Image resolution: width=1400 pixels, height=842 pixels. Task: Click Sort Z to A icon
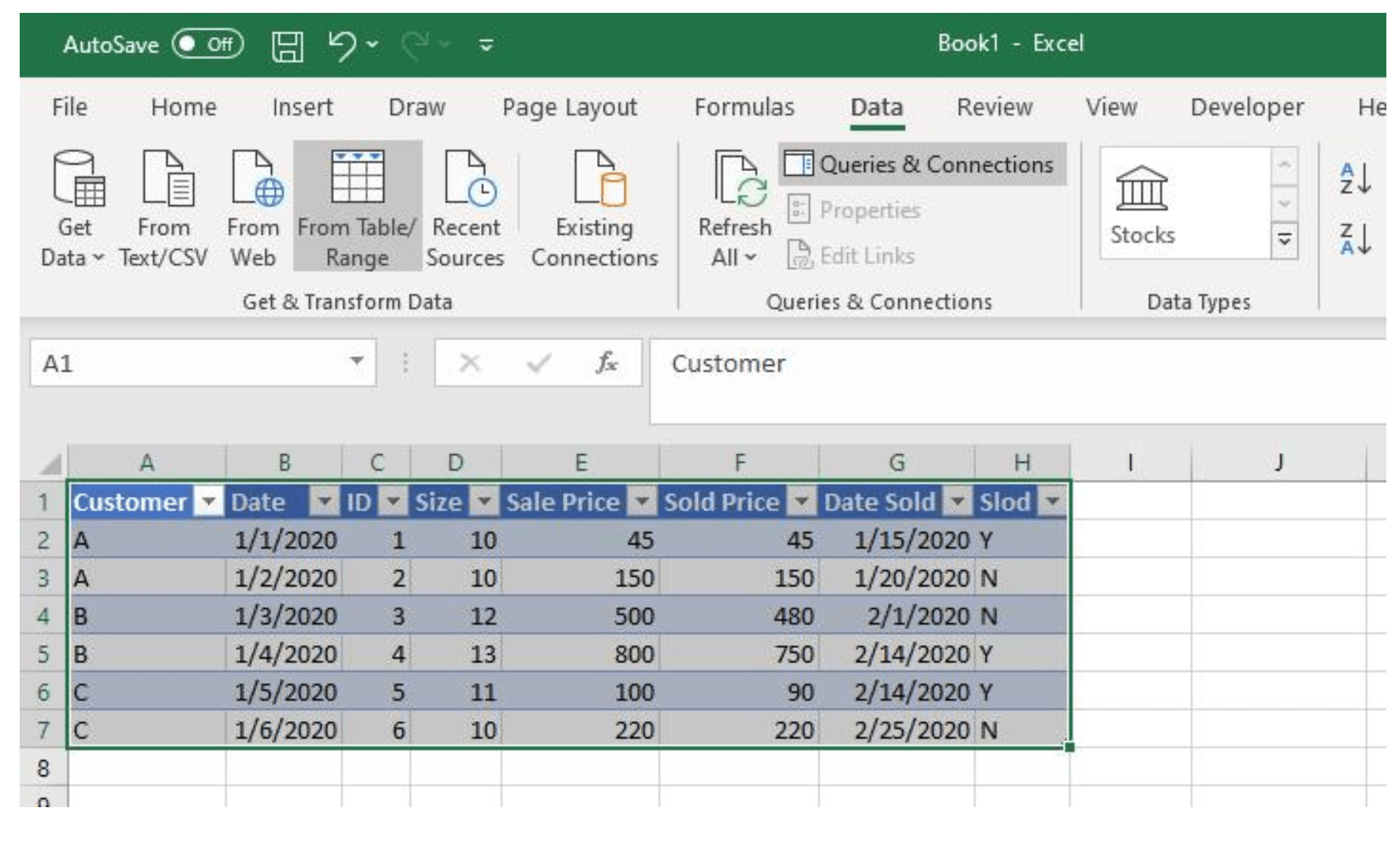[1355, 239]
